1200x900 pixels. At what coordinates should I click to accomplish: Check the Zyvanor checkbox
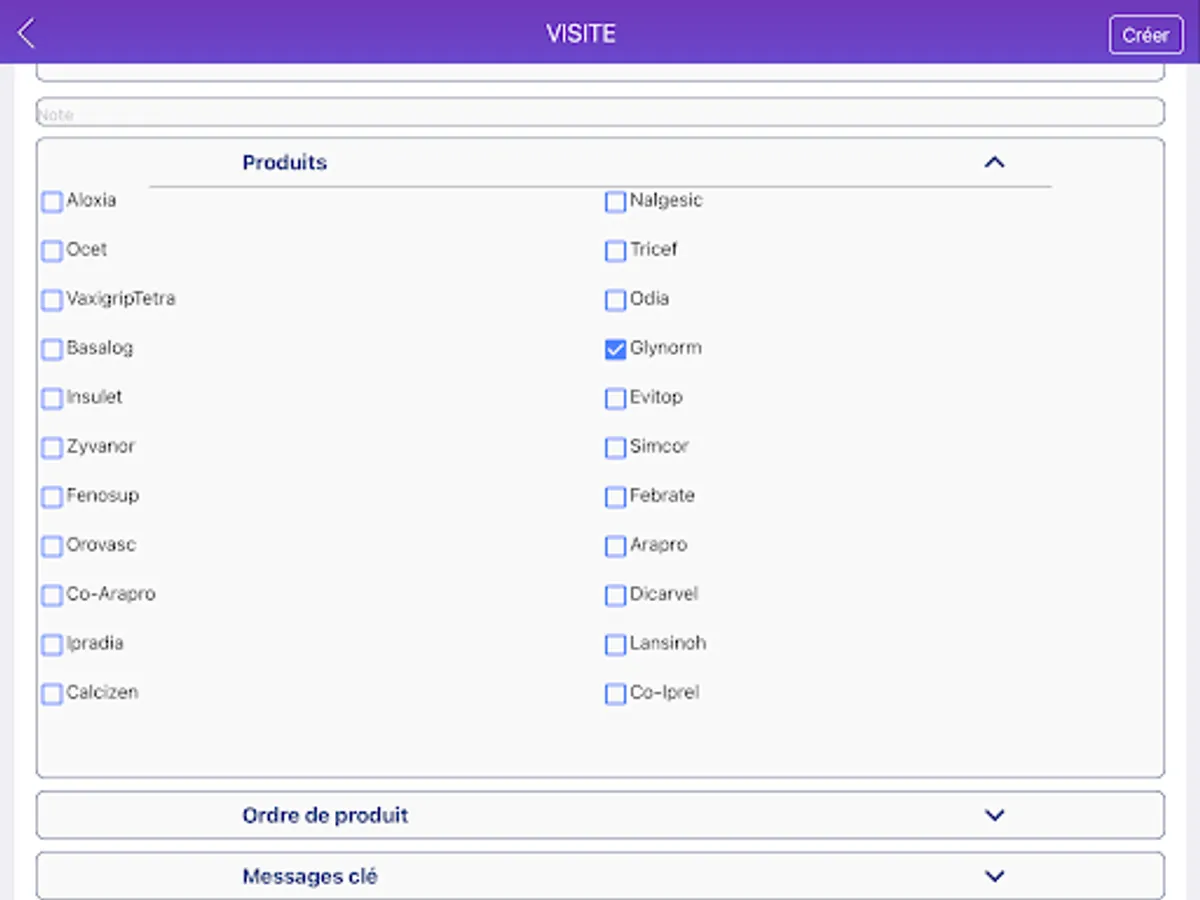(52, 447)
